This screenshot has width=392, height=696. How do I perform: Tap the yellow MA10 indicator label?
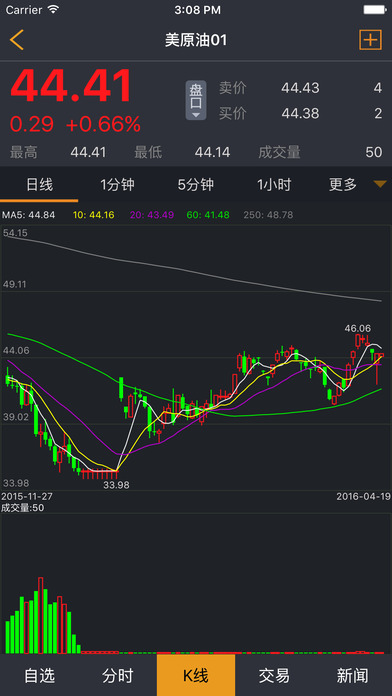(x=93, y=215)
